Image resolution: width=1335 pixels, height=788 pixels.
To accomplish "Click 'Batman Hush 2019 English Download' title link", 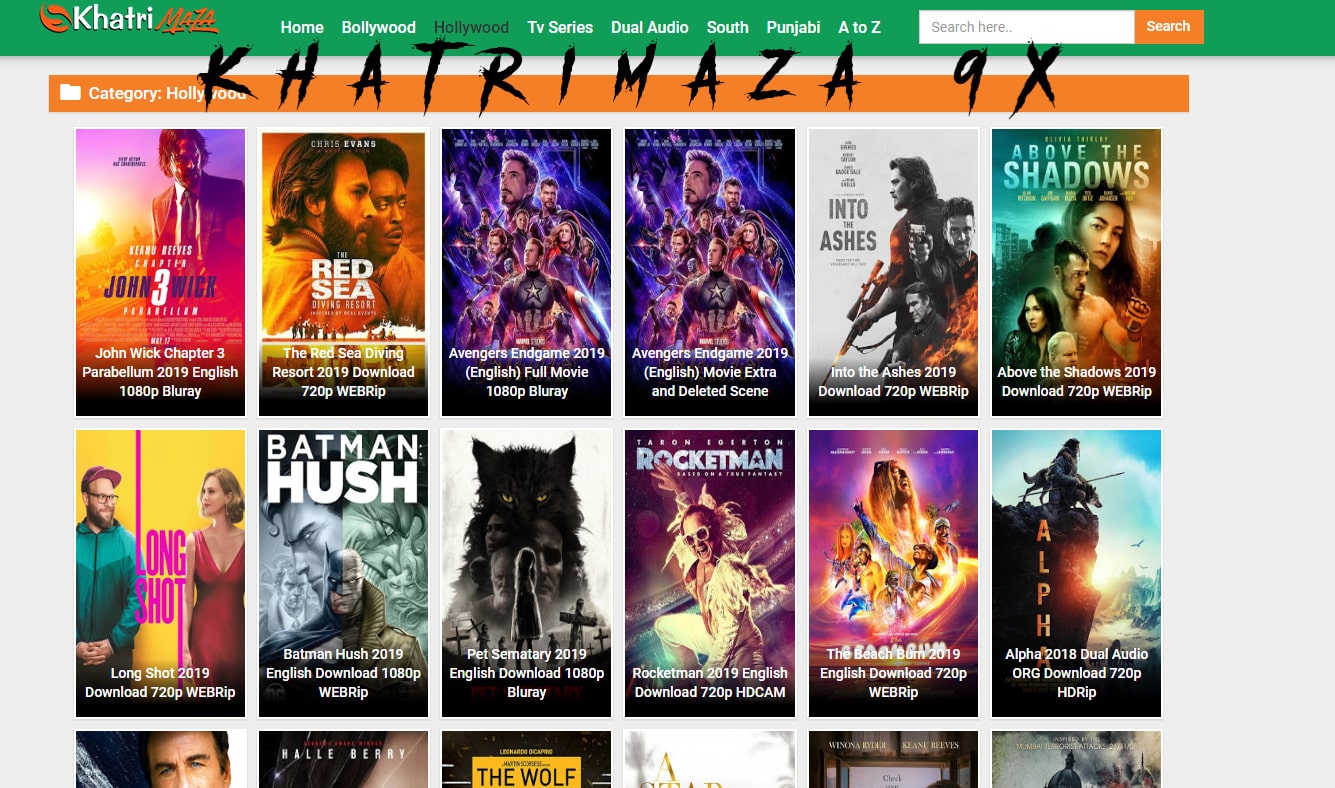I will (343, 673).
